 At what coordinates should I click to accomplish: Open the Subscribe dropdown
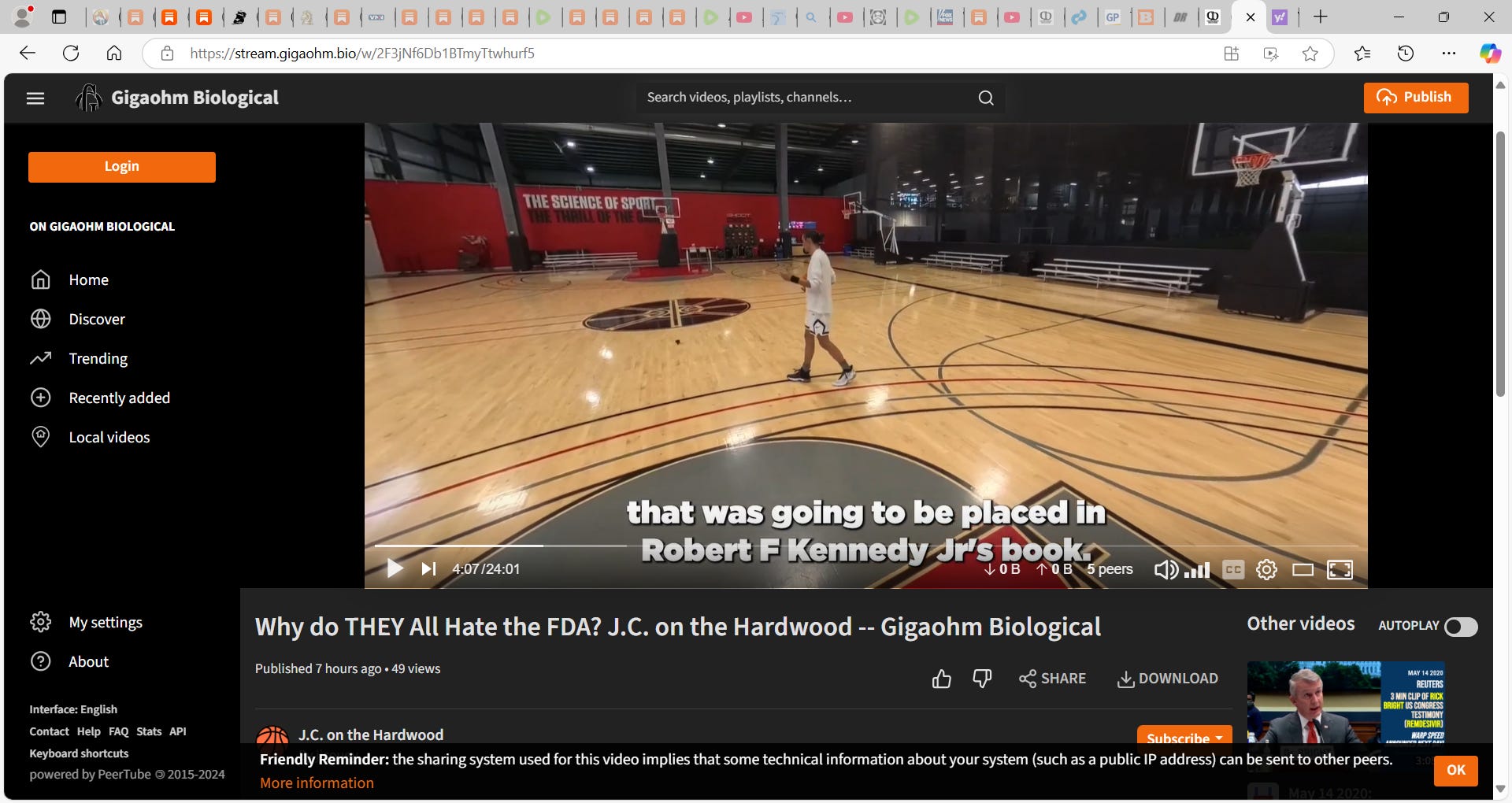click(x=1184, y=735)
